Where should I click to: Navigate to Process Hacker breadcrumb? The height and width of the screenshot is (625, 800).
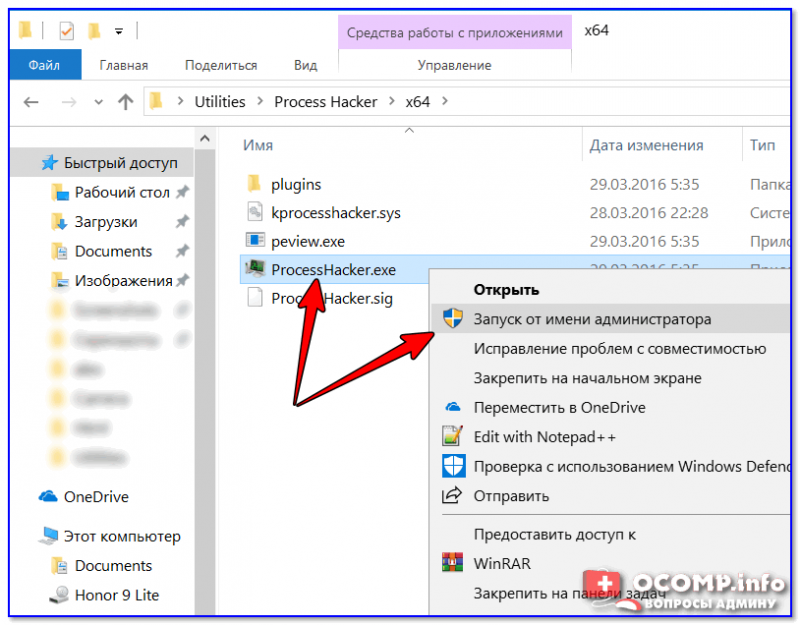click(x=326, y=102)
